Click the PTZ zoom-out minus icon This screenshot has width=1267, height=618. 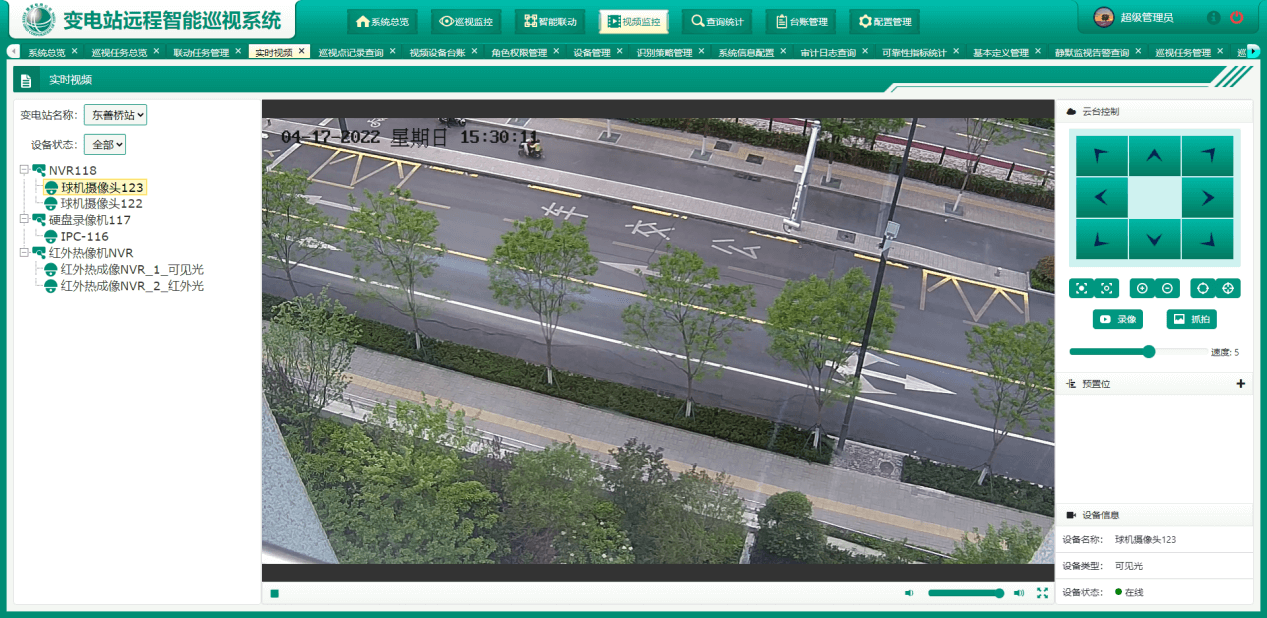1167,288
